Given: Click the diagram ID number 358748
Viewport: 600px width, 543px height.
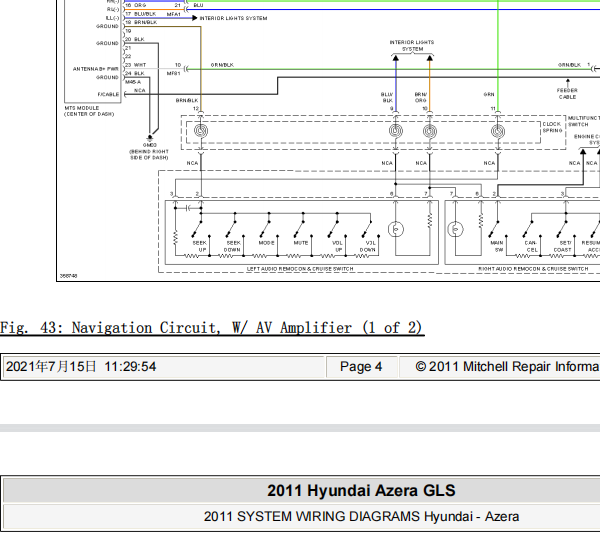Looking at the screenshot, I should pos(68,276).
